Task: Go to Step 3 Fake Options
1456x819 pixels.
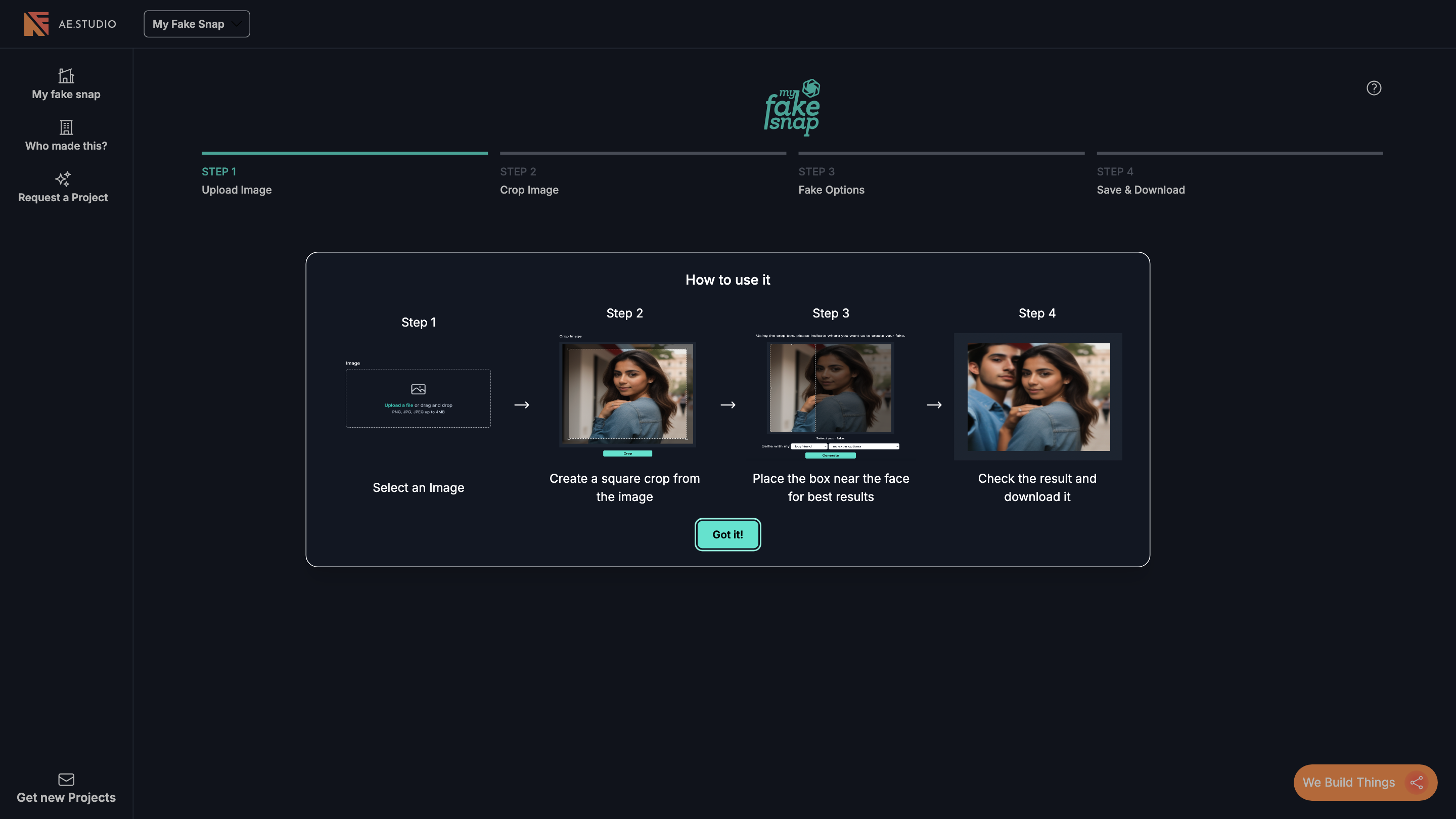Action: coord(831,181)
